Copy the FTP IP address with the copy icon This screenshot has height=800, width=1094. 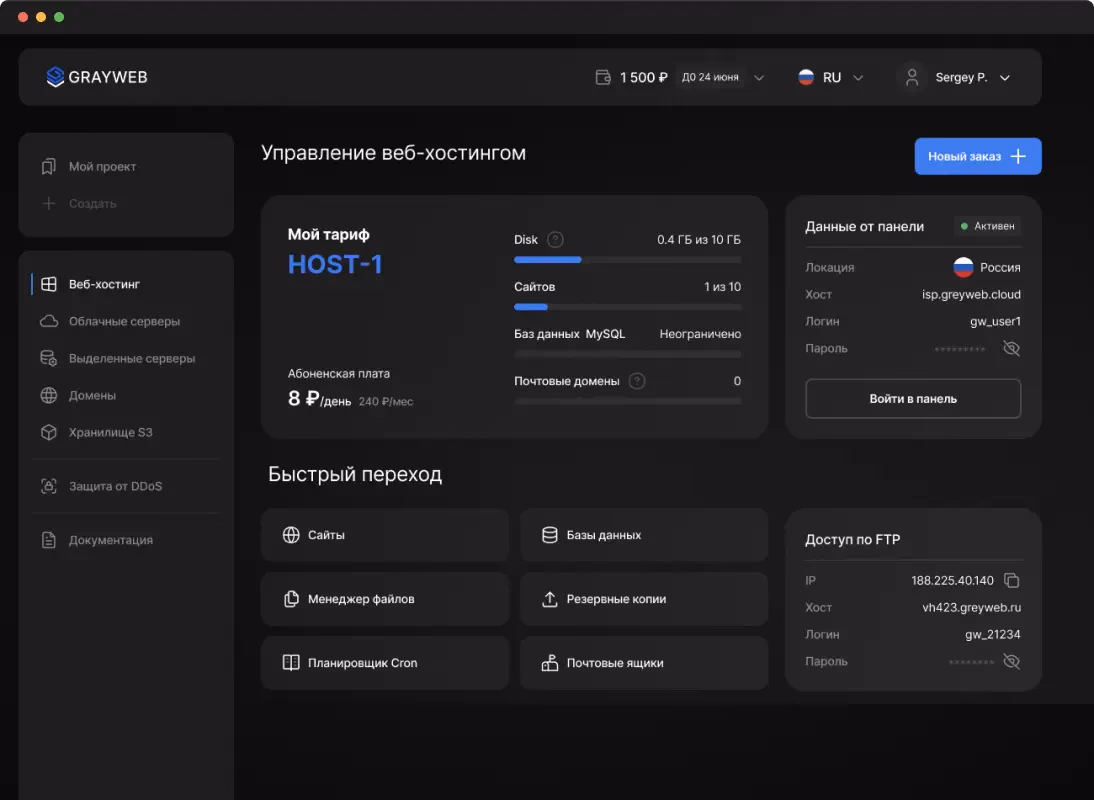[x=1012, y=580]
